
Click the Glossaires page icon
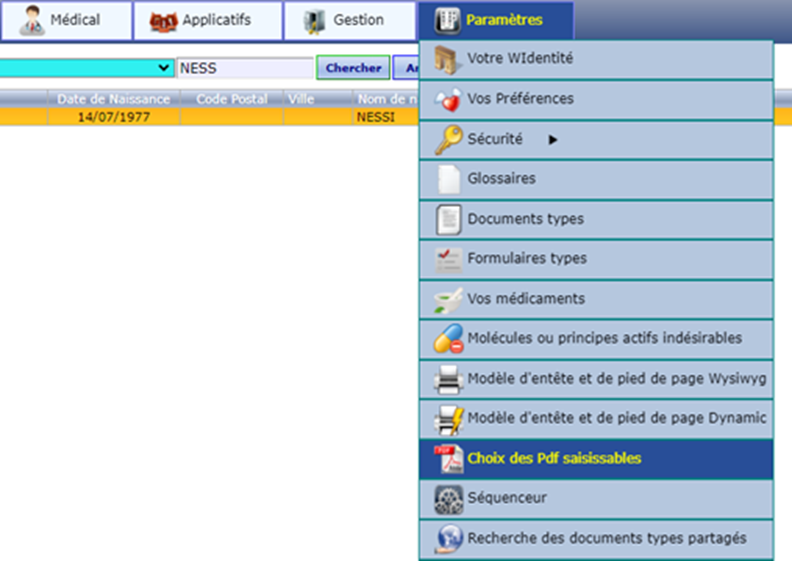[448, 180]
